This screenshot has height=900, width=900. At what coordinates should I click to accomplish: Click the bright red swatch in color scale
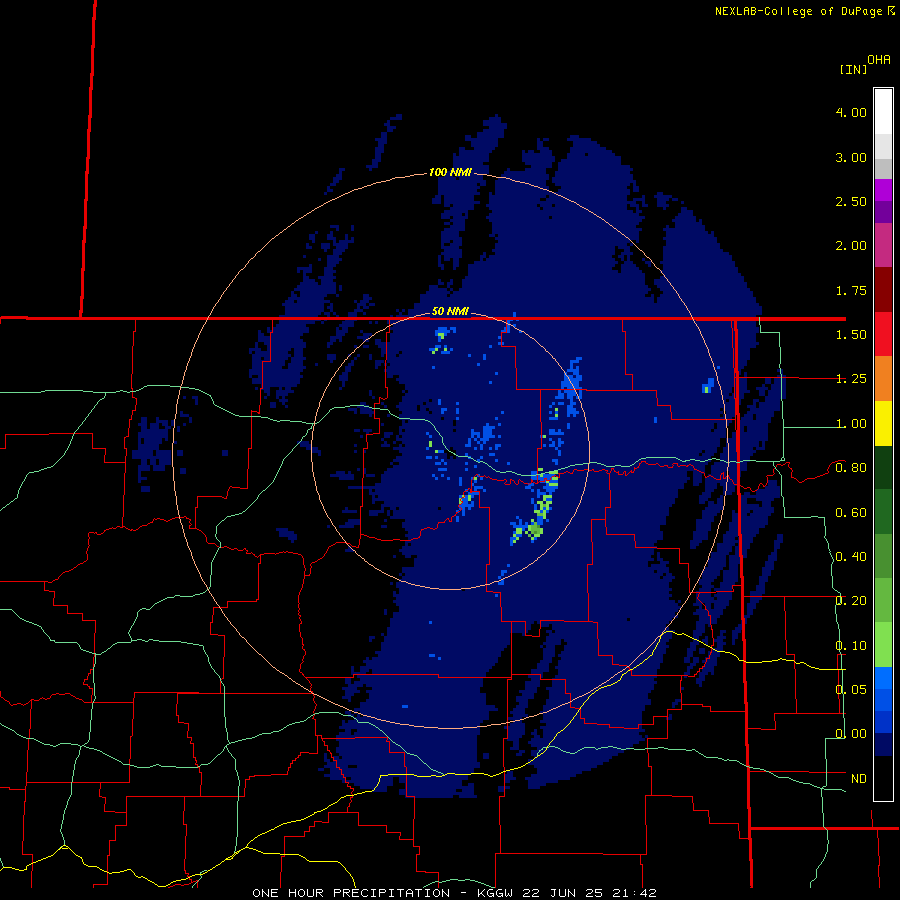[x=883, y=334]
